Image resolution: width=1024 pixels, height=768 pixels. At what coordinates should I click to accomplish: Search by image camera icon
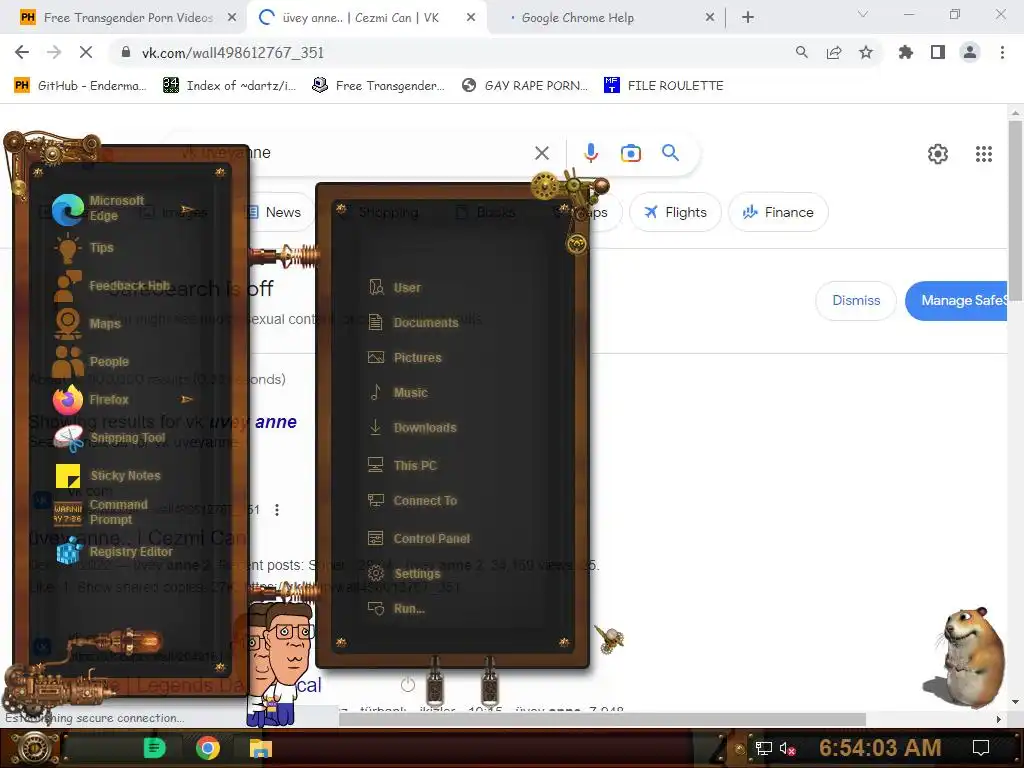coord(630,153)
